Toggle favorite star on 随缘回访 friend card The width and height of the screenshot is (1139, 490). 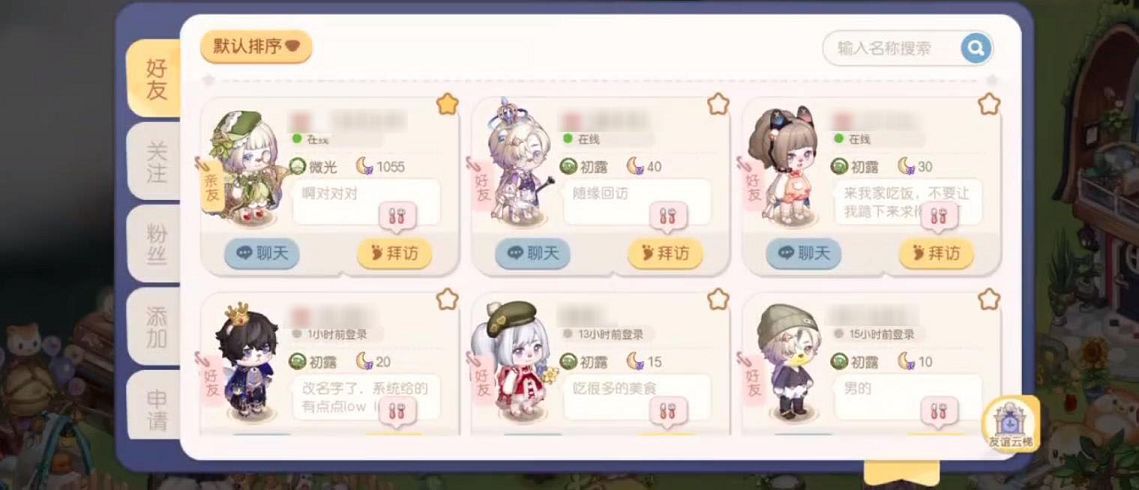[x=718, y=105]
